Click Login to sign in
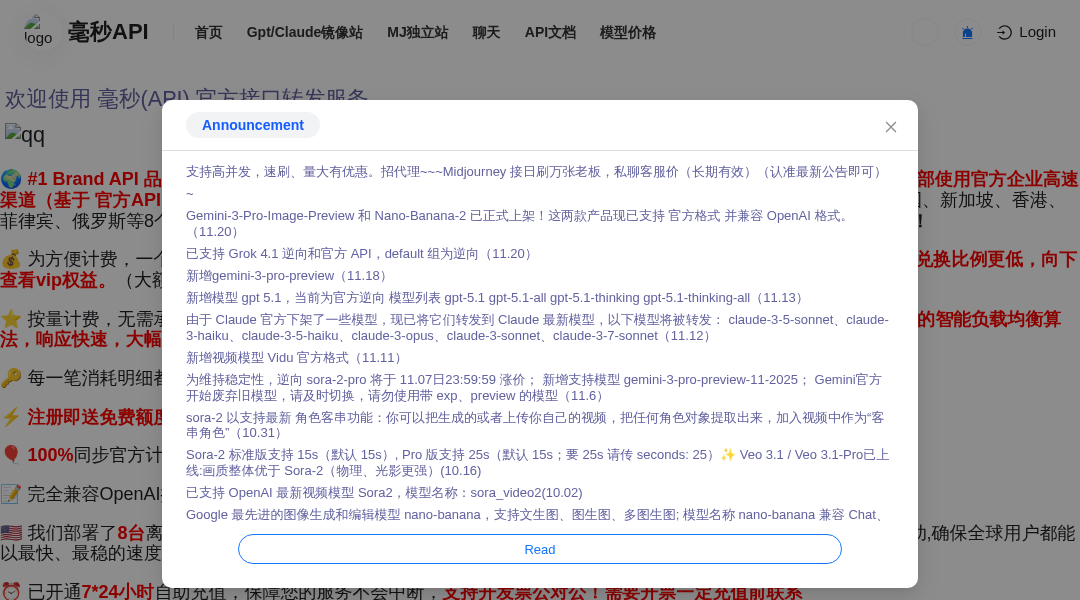 [1027, 32]
